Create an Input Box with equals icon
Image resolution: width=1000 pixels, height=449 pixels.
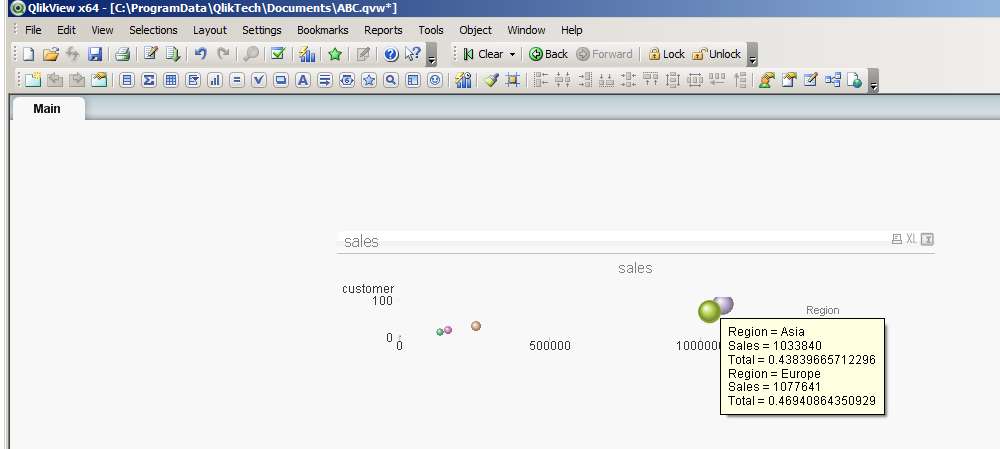pyautogui.click(x=237, y=80)
